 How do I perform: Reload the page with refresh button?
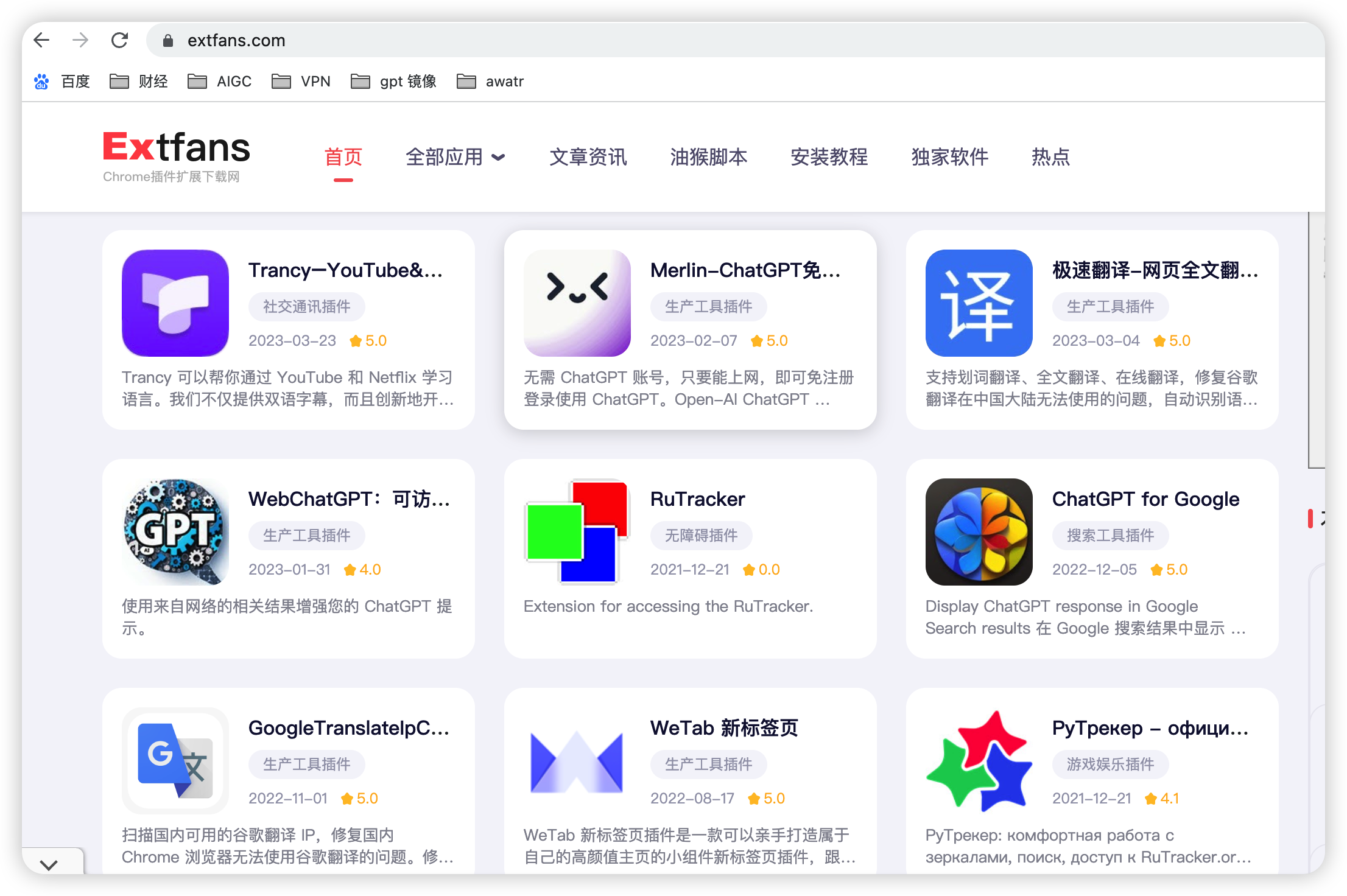click(x=119, y=40)
